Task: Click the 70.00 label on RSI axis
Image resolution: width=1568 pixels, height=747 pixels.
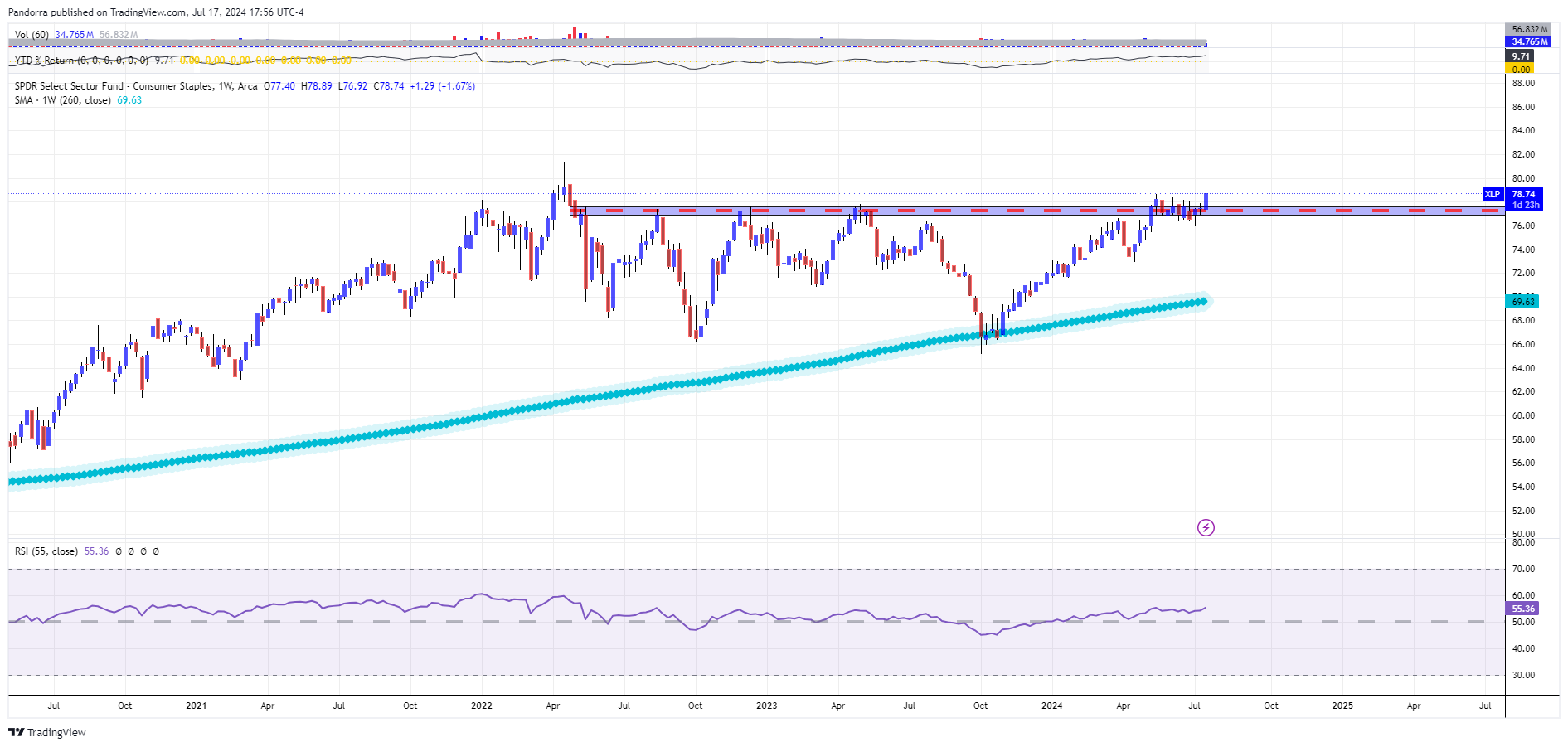Action: click(x=1523, y=569)
